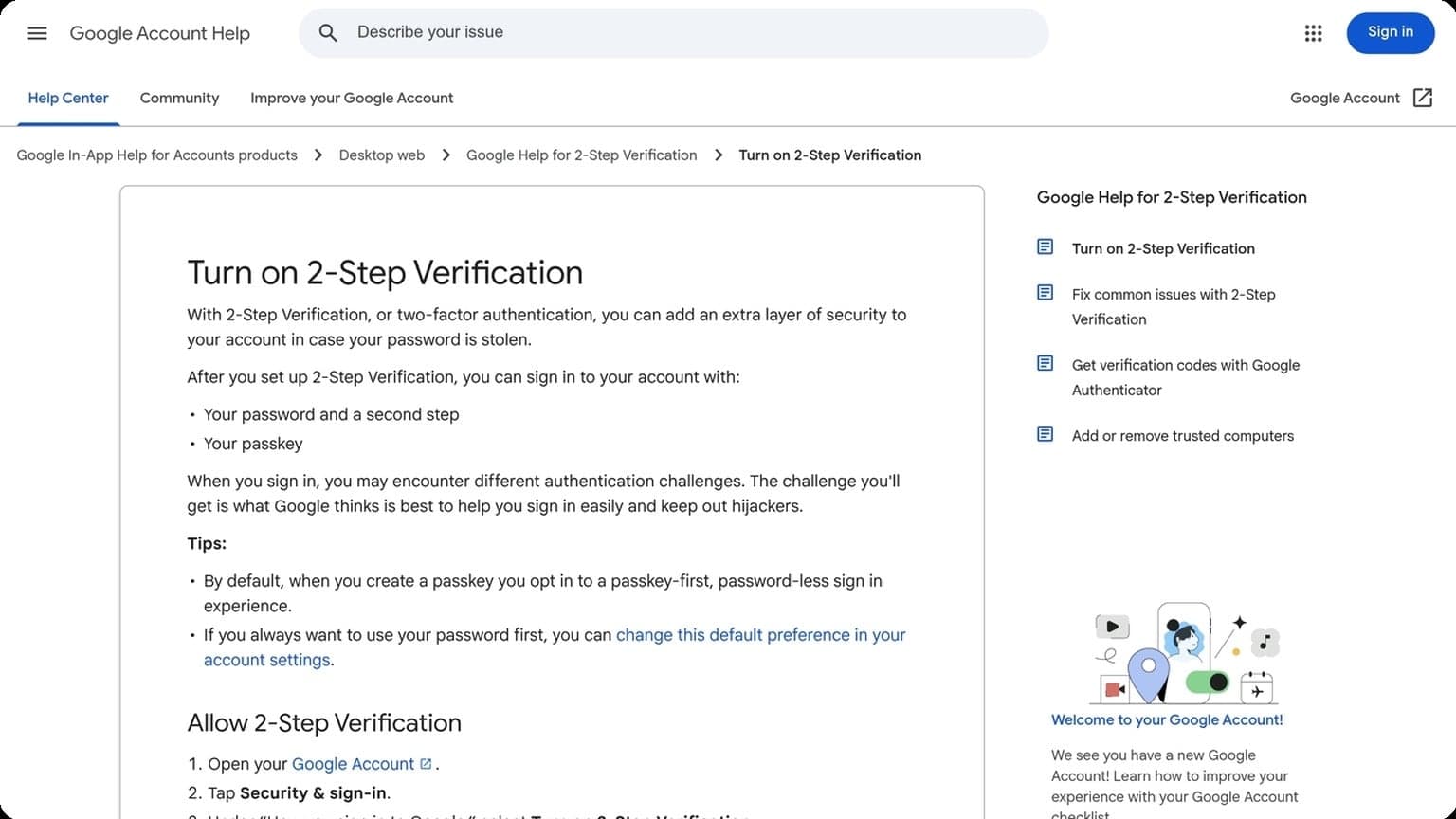Image resolution: width=1456 pixels, height=819 pixels.
Task: Click the Google Account illustration thumbnail
Action: pos(1185,654)
